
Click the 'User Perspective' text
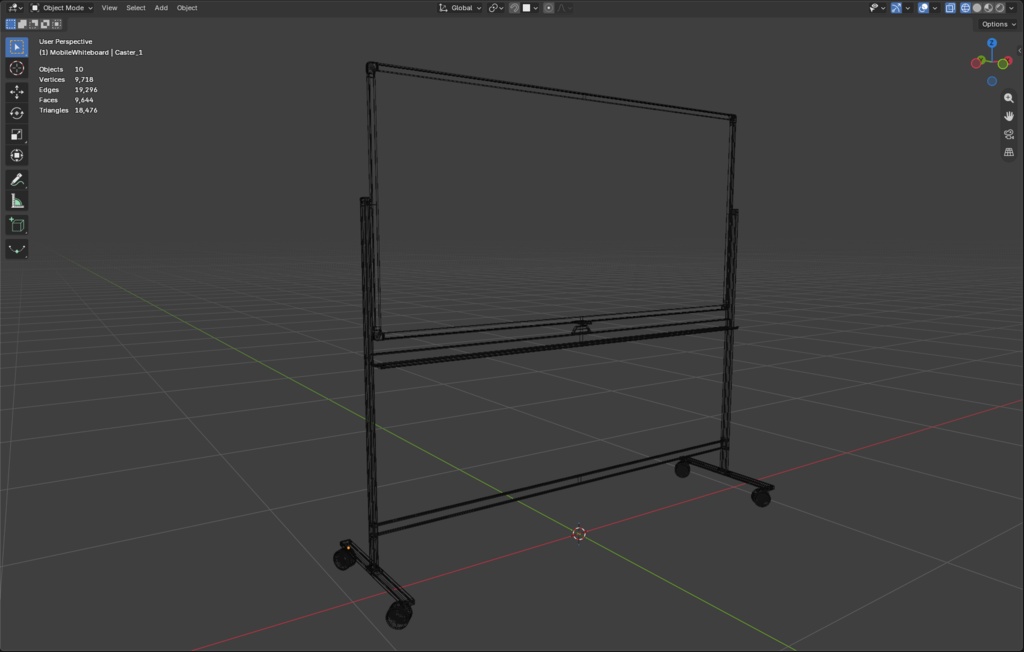point(65,42)
